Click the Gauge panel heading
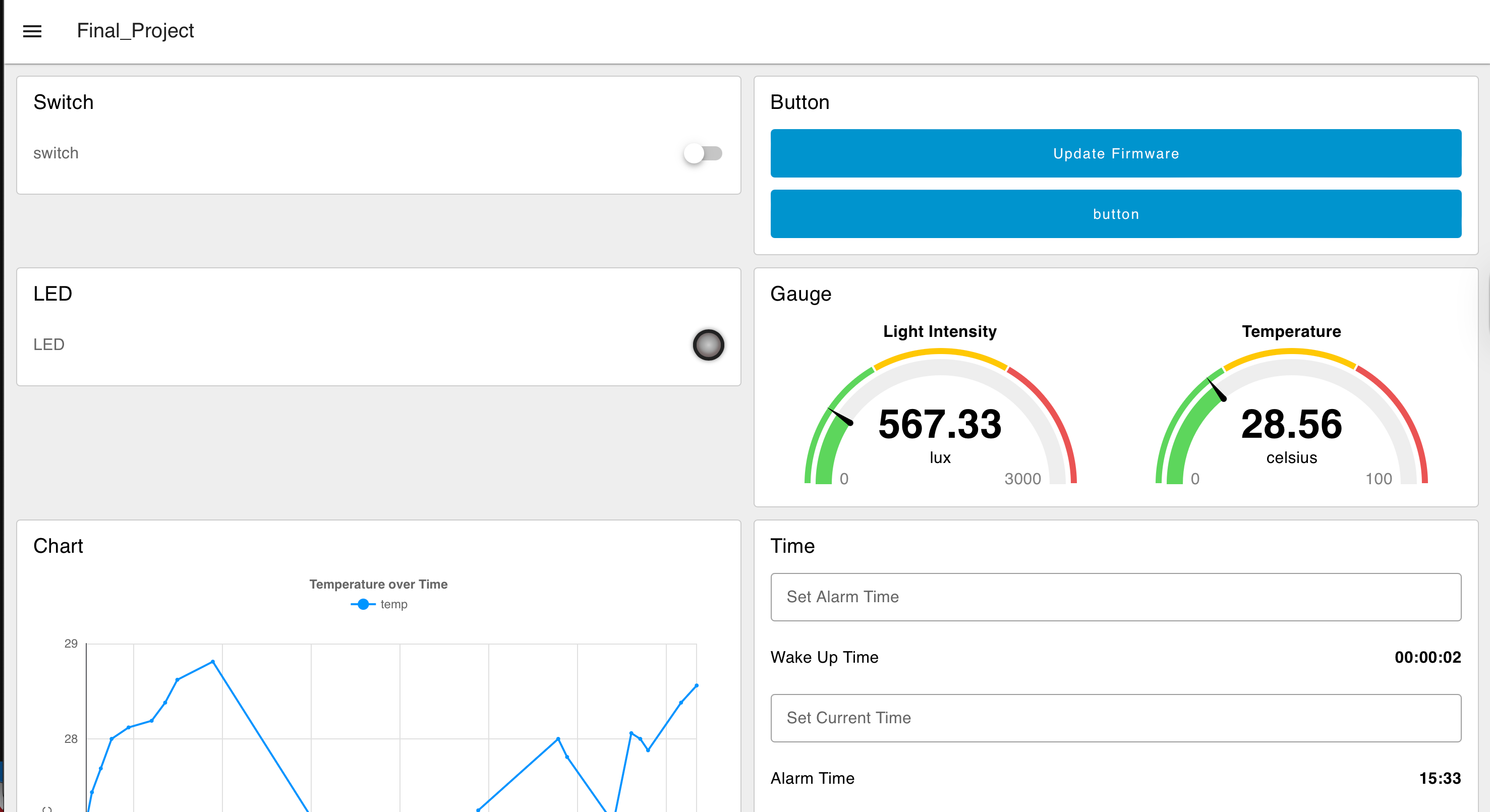Image resolution: width=1490 pixels, height=812 pixels. point(800,294)
